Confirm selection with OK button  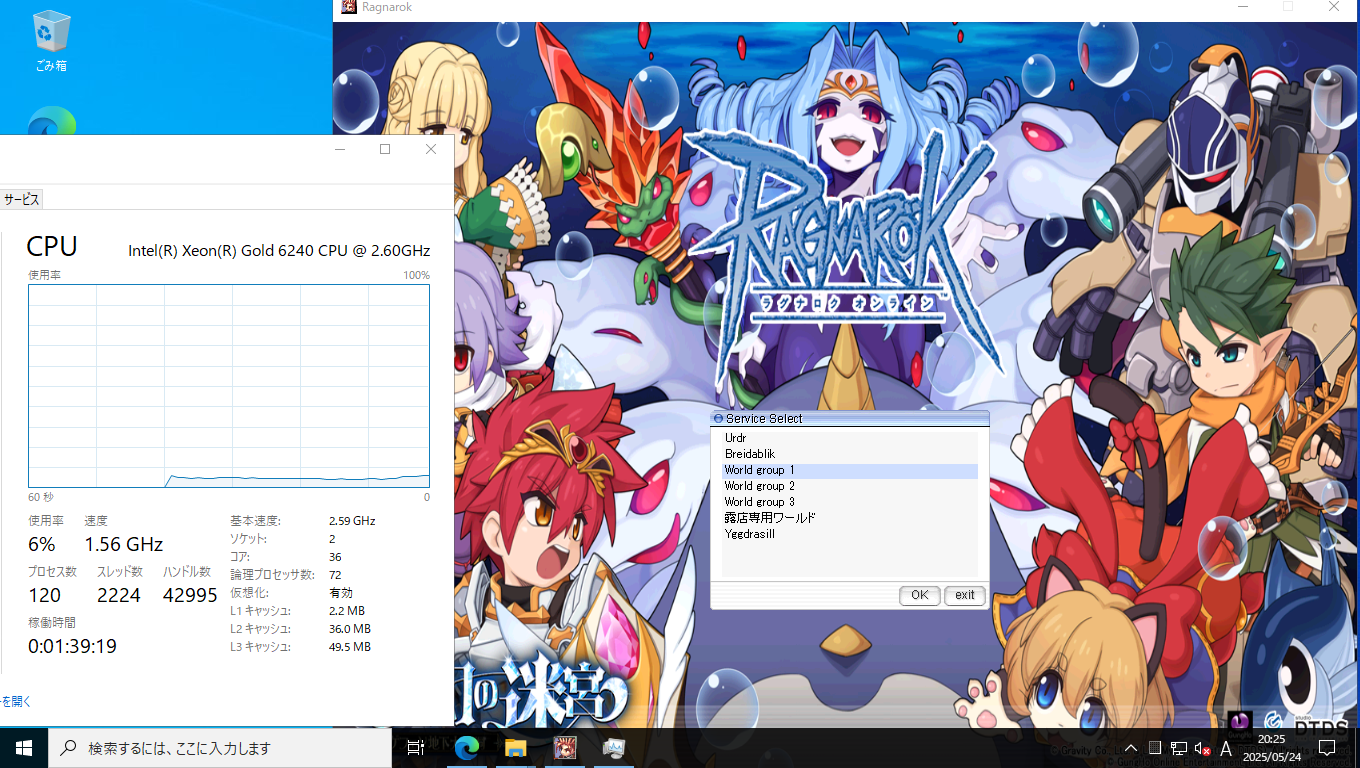(x=919, y=595)
